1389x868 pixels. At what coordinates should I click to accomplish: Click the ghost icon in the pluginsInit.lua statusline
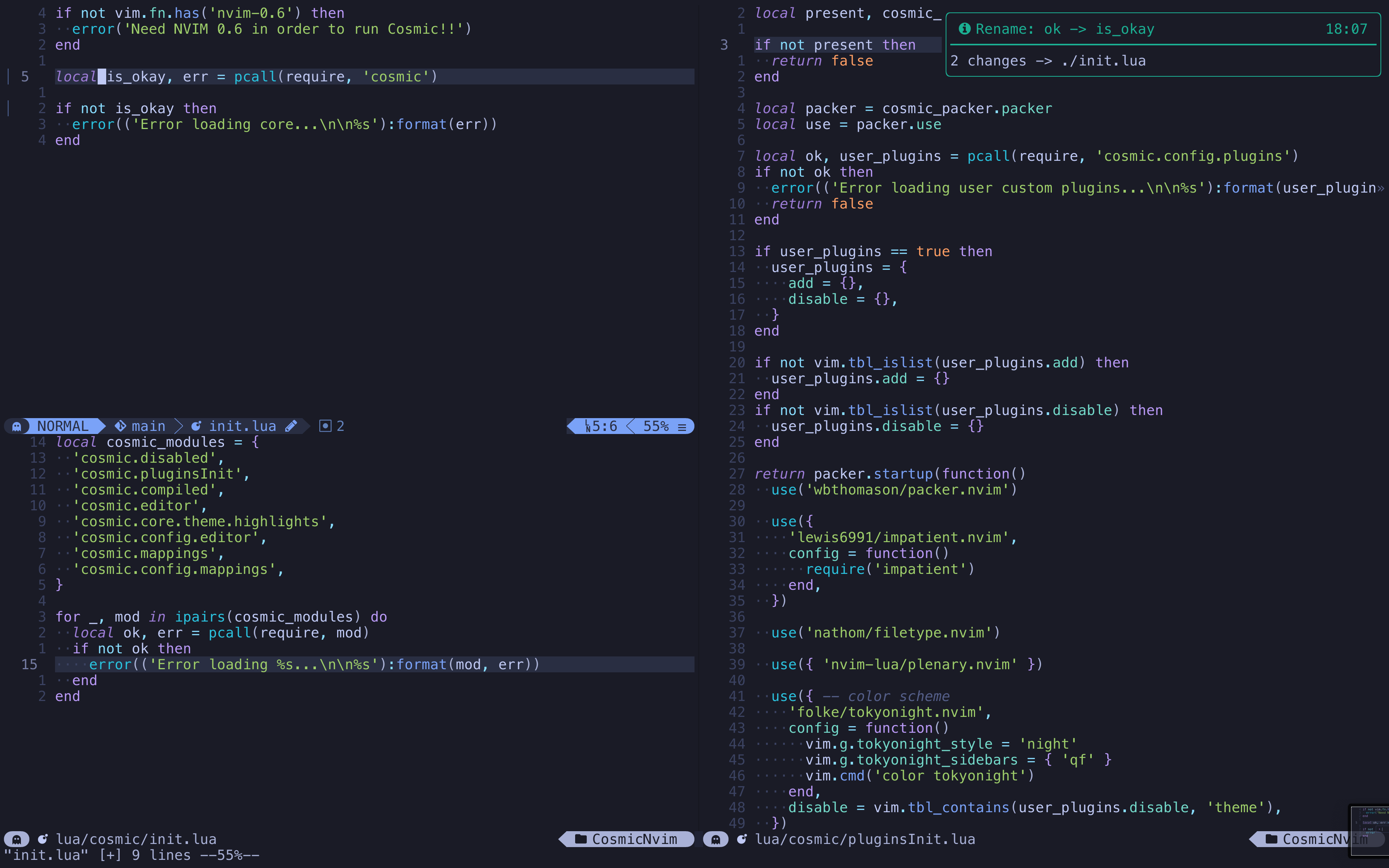716,839
